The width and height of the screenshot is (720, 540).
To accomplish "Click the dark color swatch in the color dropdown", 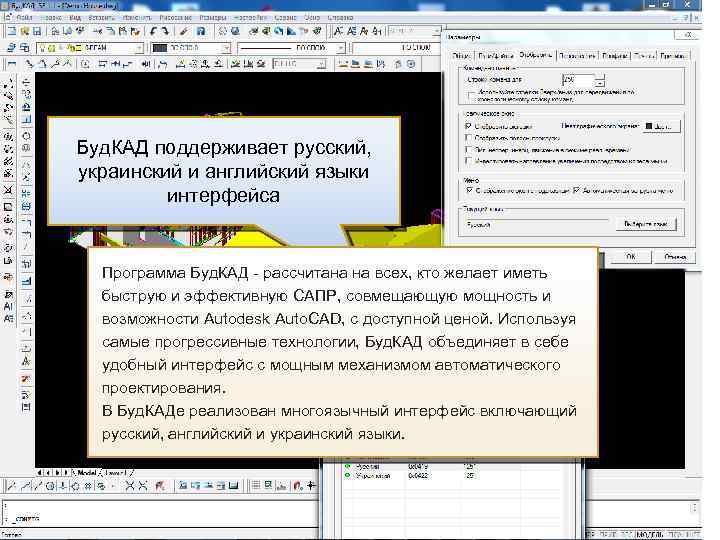I will 159,48.
